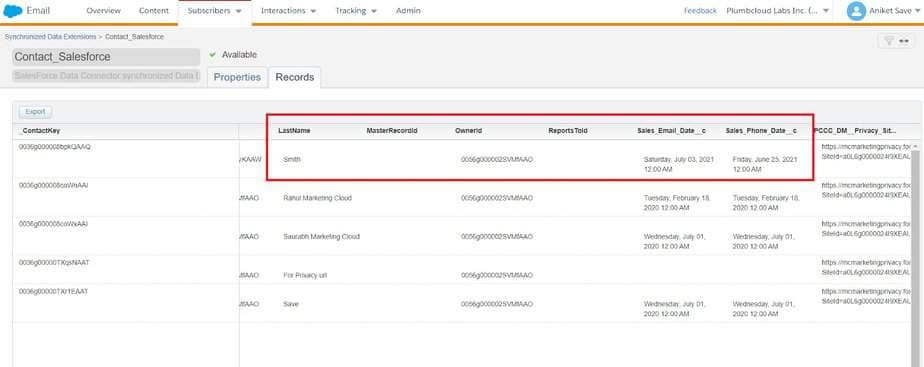The width and height of the screenshot is (924, 367).
Task: Click the Contact_Salesforce breadcrumb text
Action: 134,37
